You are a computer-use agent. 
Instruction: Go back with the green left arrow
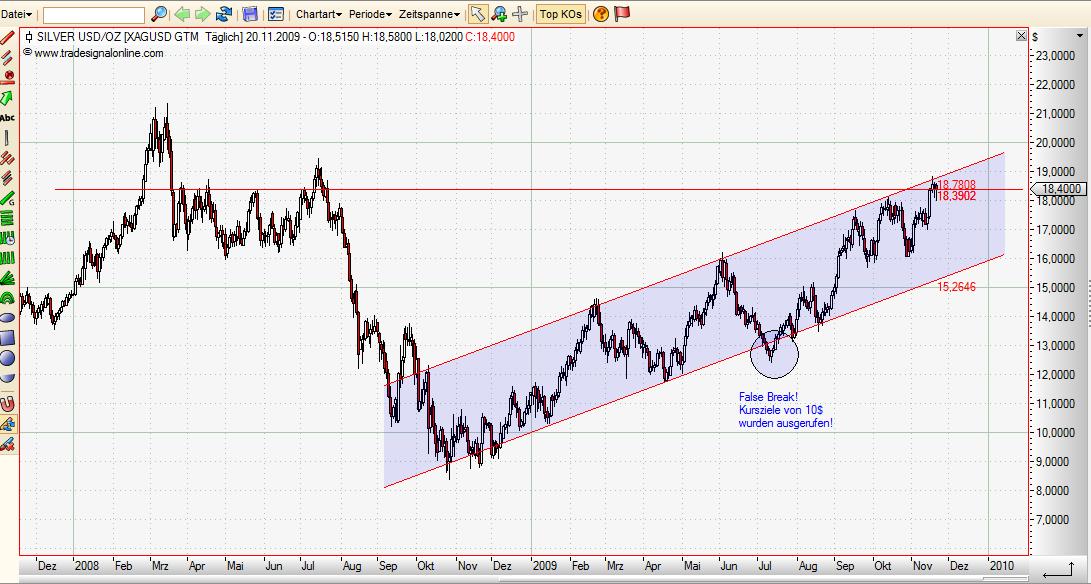click(182, 13)
